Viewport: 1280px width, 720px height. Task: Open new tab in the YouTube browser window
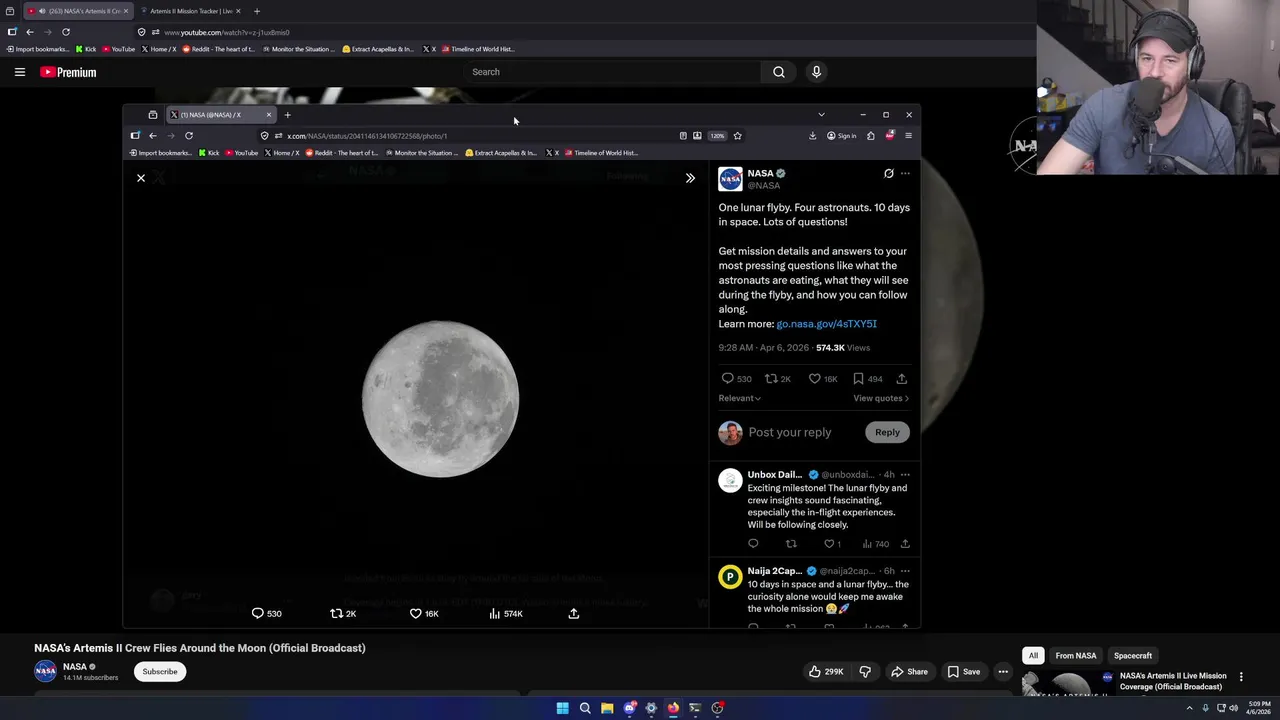(257, 11)
